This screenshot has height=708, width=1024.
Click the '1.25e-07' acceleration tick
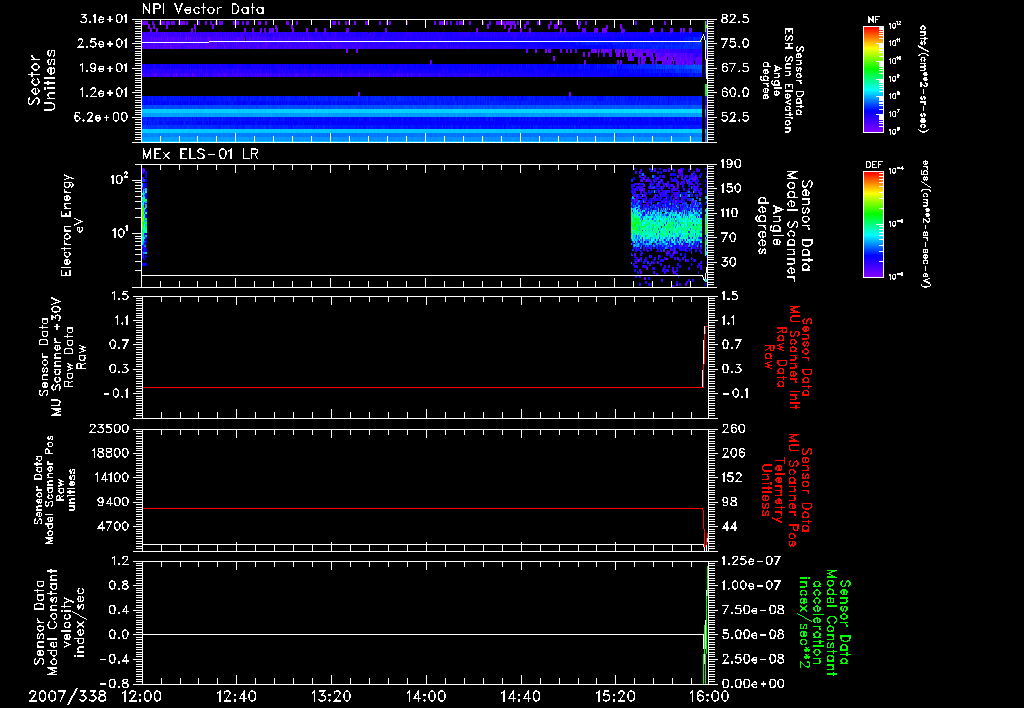tap(750, 561)
